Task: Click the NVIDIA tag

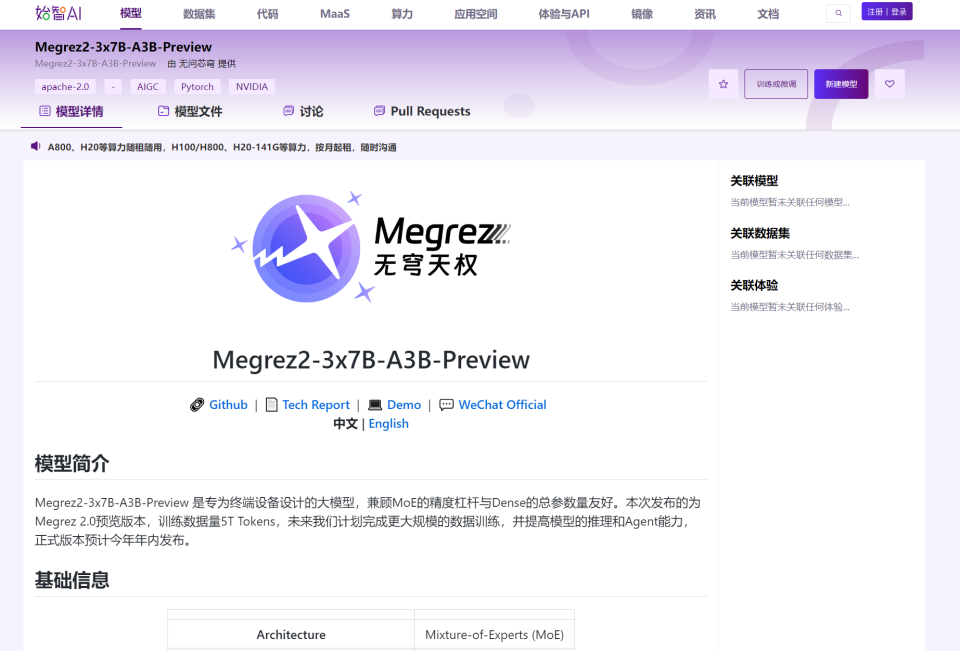Action: coord(252,86)
